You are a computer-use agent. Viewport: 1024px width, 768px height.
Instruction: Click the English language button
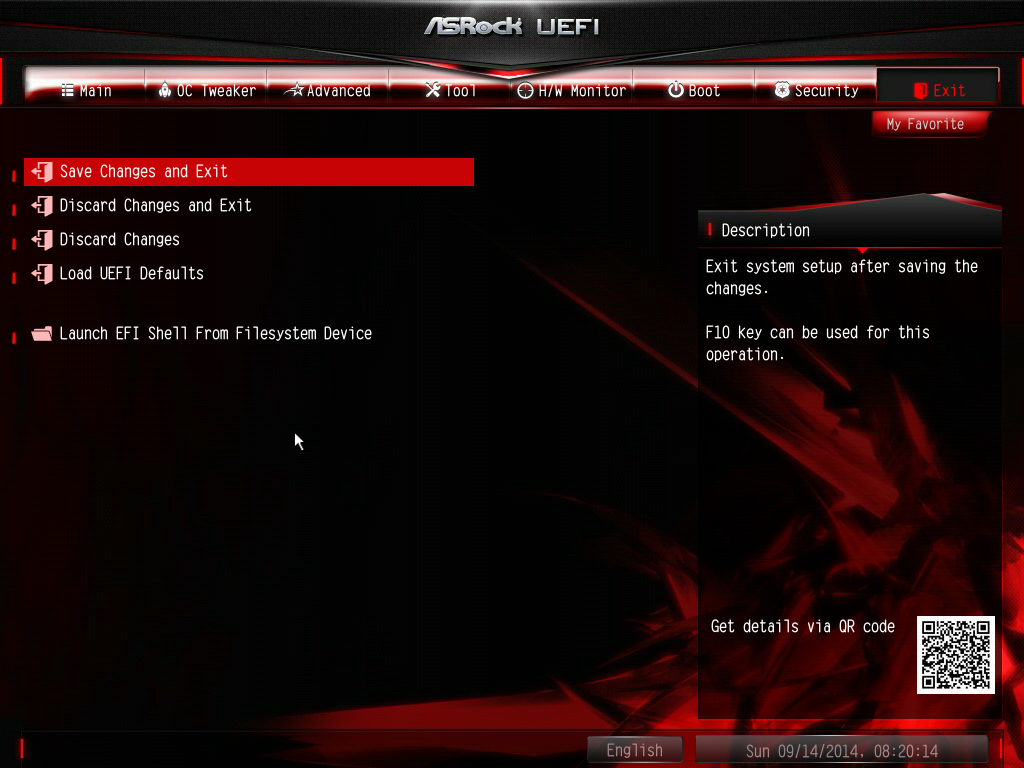pyautogui.click(x=635, y=750)
